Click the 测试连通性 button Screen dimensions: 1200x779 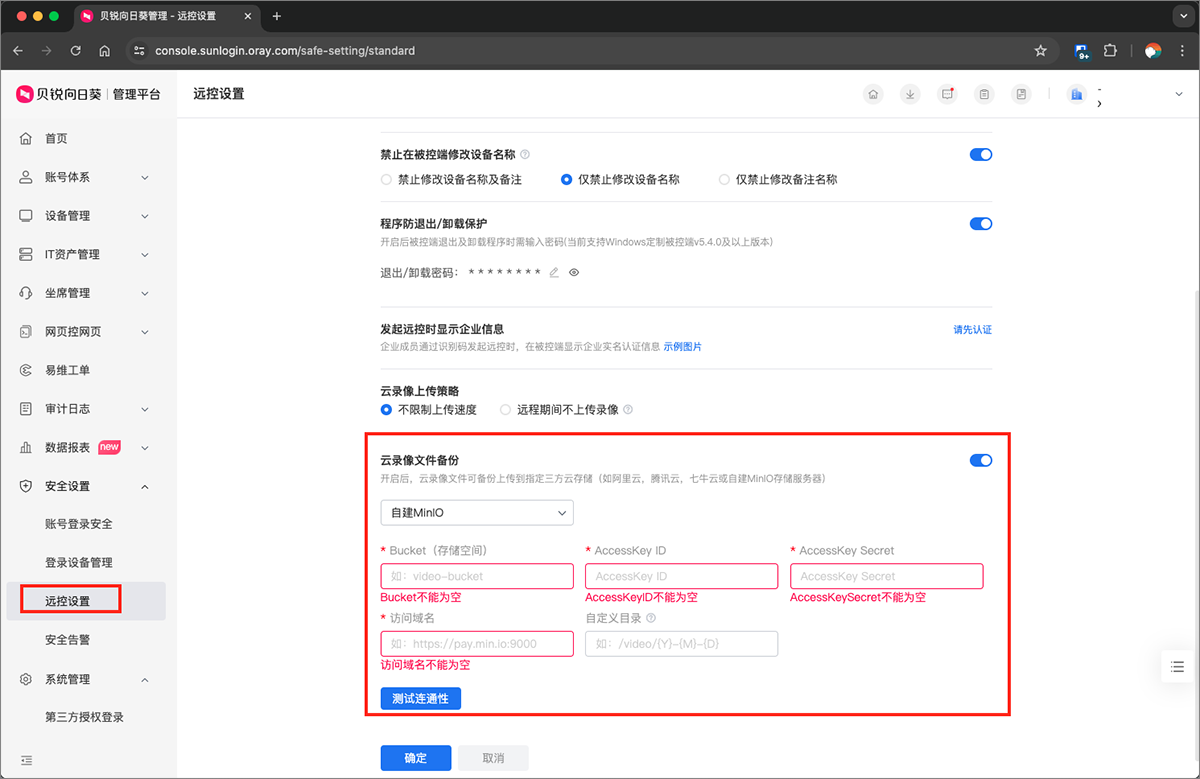click(x=420, y=698)
